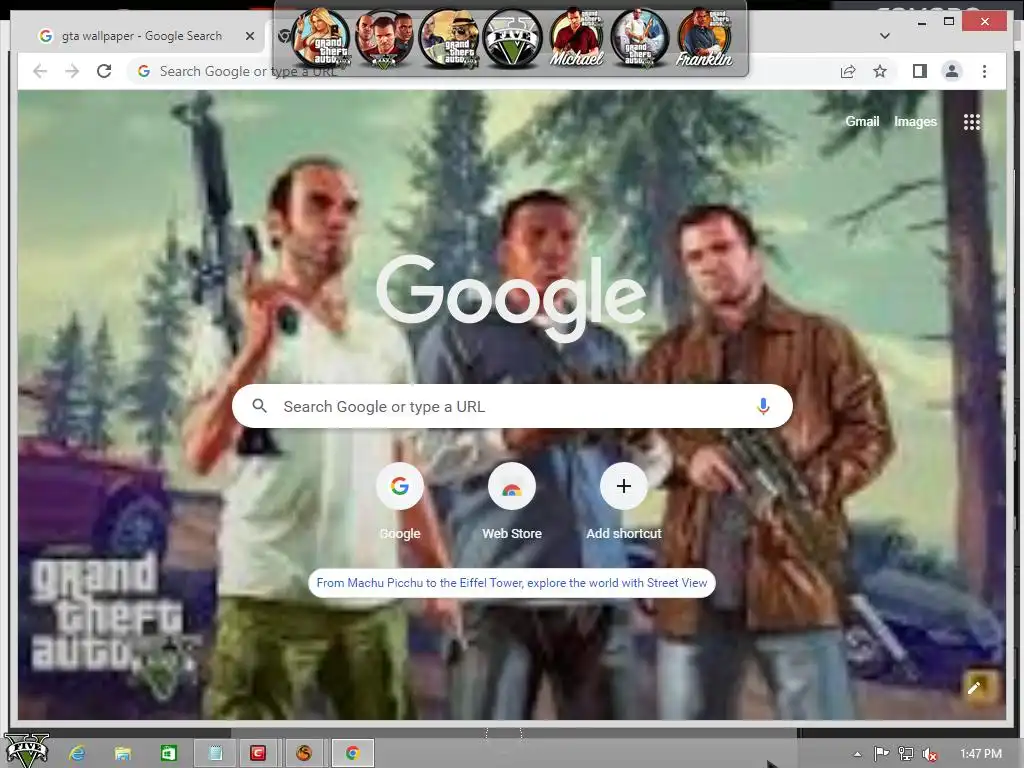
Task: Open the network tray icon
Action: click(906, 754)
